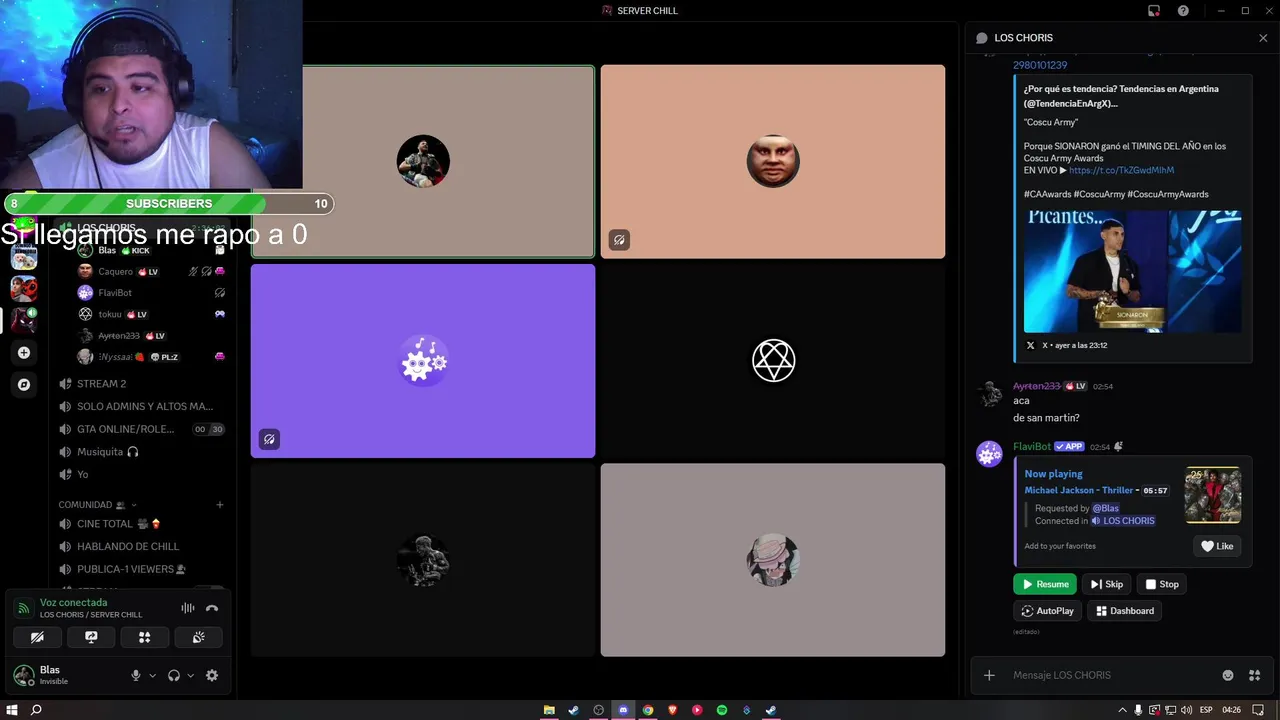Open the FlaviBot Dashboard button
Image resolution: width=1280 pixels, height=720 pixels.
click(x=1125, y=611)
